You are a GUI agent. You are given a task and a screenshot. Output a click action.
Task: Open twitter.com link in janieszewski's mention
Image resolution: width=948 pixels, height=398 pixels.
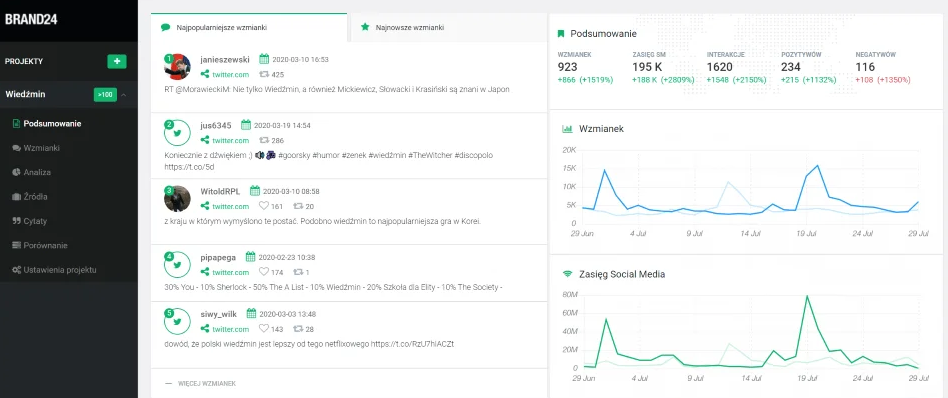[x=230, y=74]
